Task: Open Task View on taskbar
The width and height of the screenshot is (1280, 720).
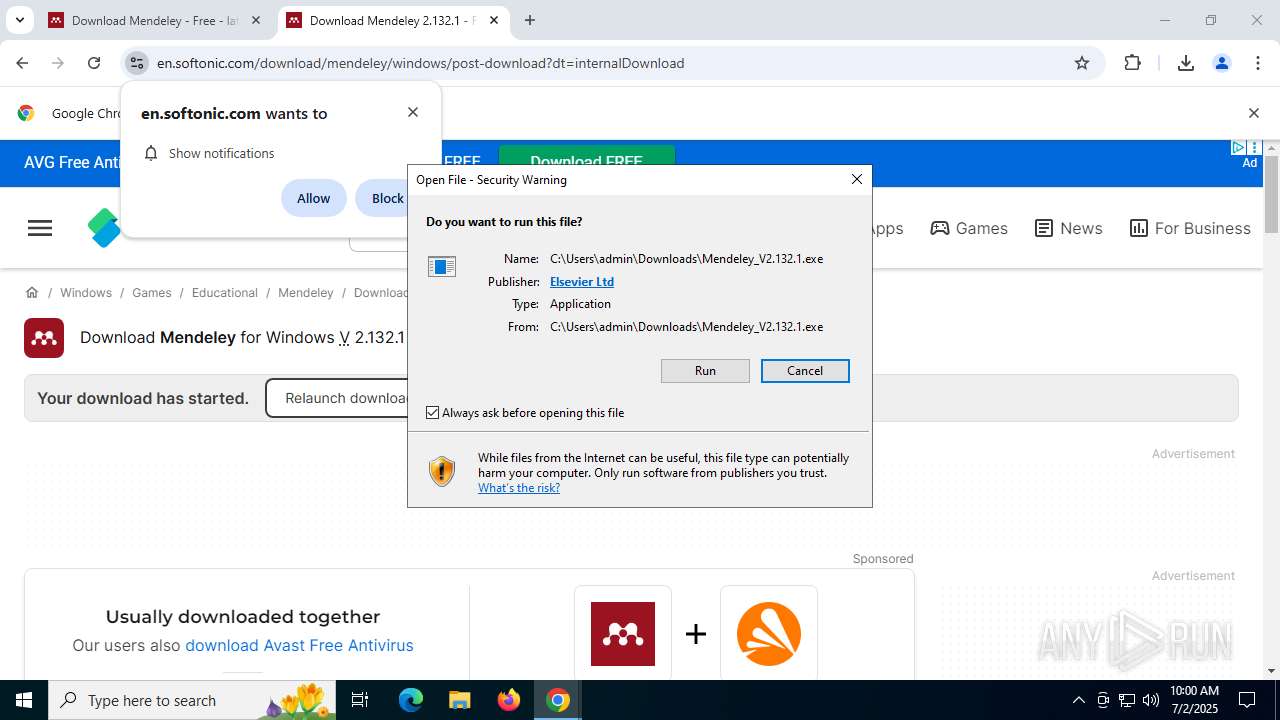Action: 361,700
